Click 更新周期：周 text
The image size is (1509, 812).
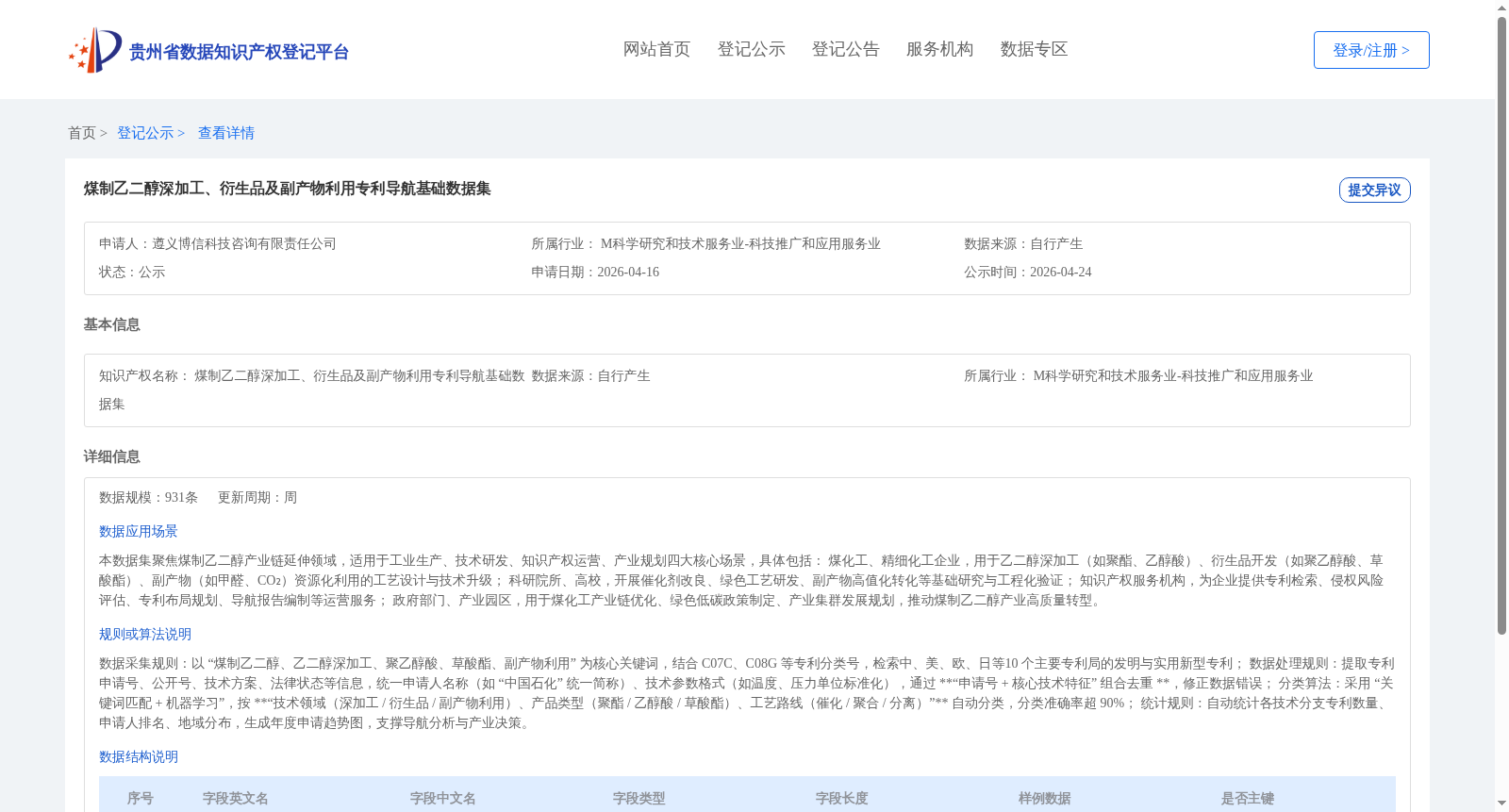tap(257, 497)
